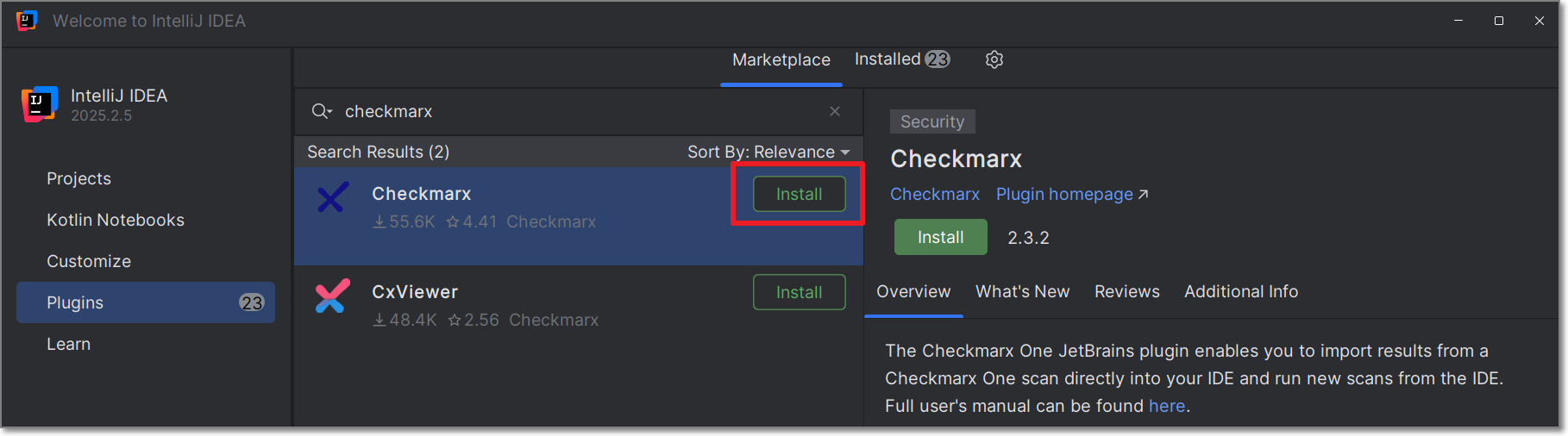The image size is (1568, 436).
Task: Click the IntelliJ IDEA logo in sidebar
Action: 40,104
